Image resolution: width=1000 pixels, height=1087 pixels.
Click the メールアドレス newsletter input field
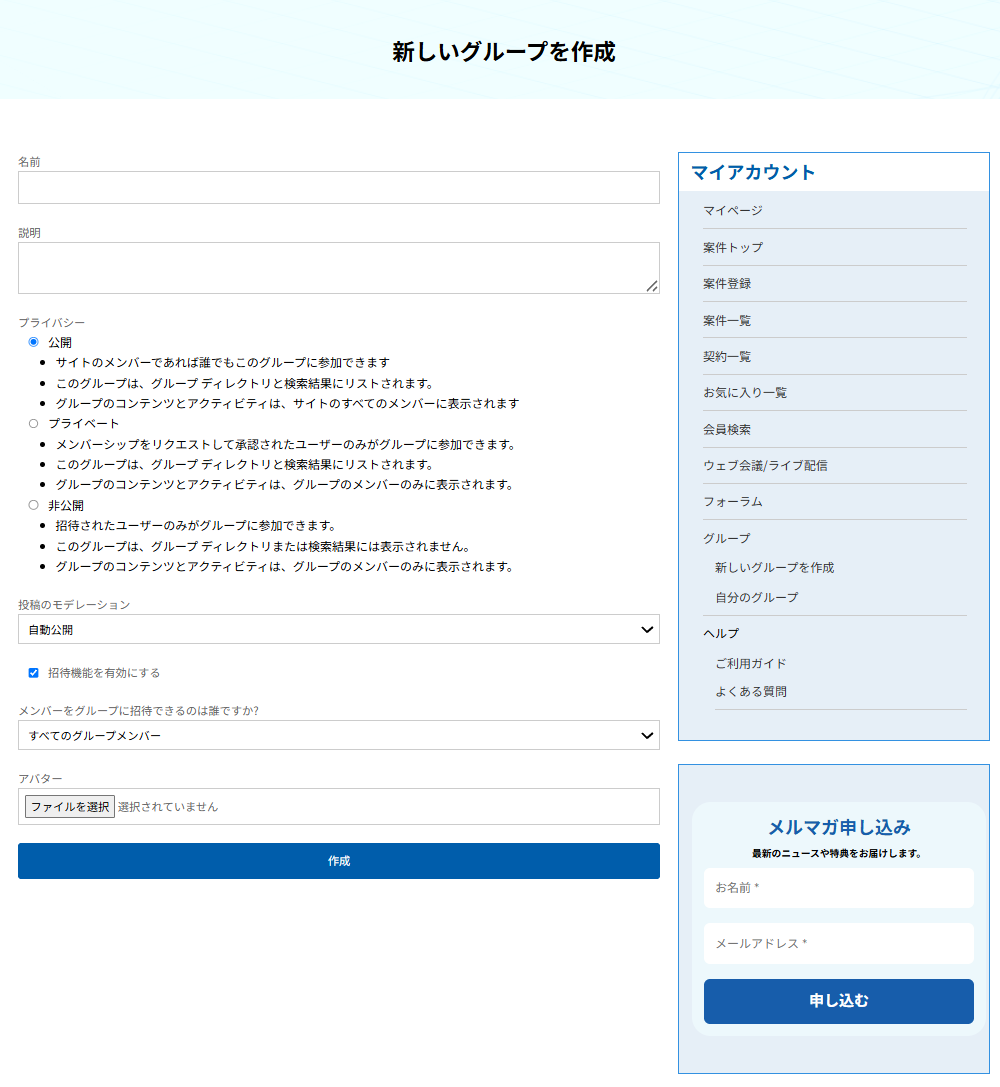coord(839,943)
